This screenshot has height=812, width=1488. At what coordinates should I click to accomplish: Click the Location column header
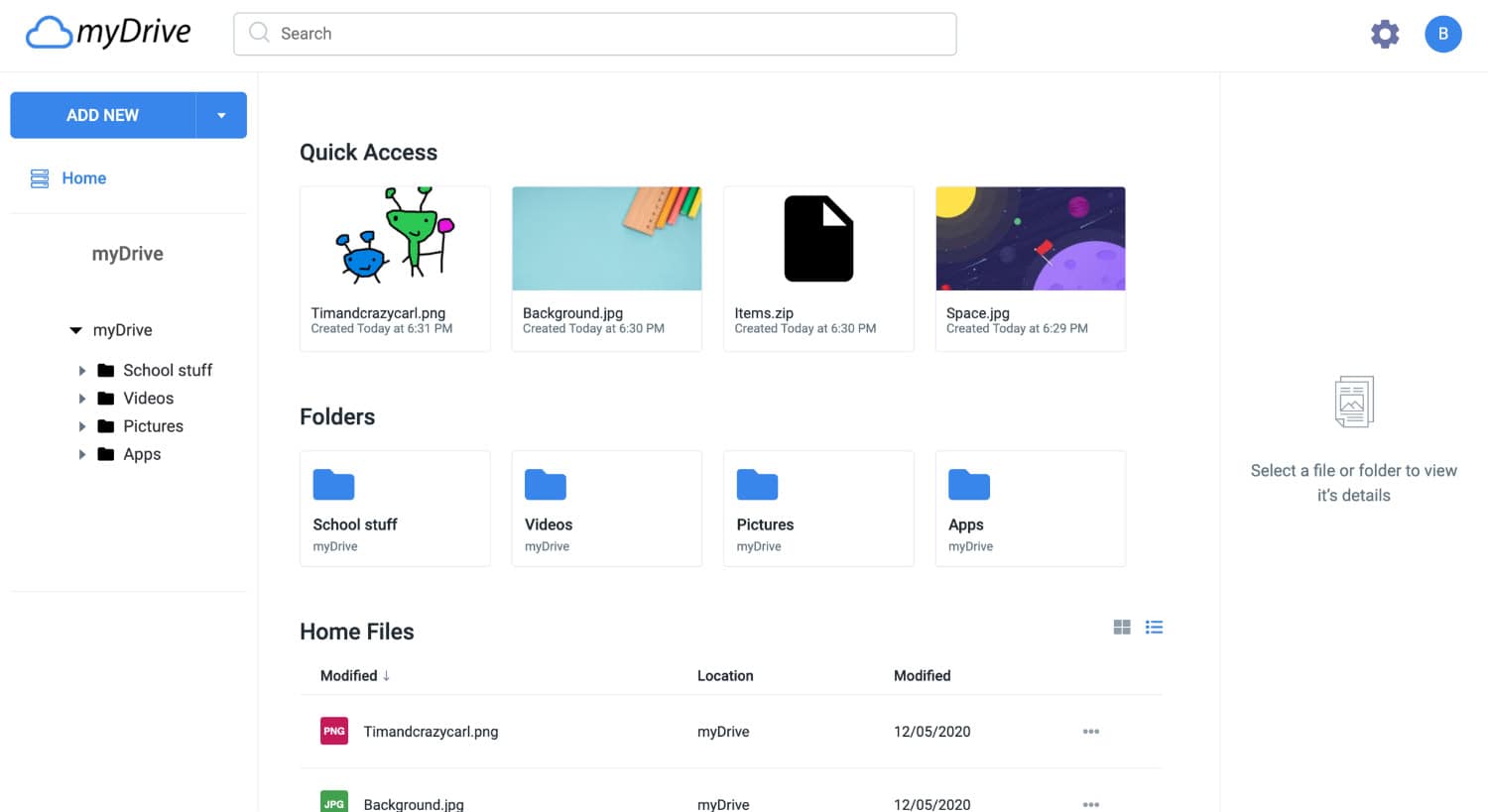click(725, 675)
